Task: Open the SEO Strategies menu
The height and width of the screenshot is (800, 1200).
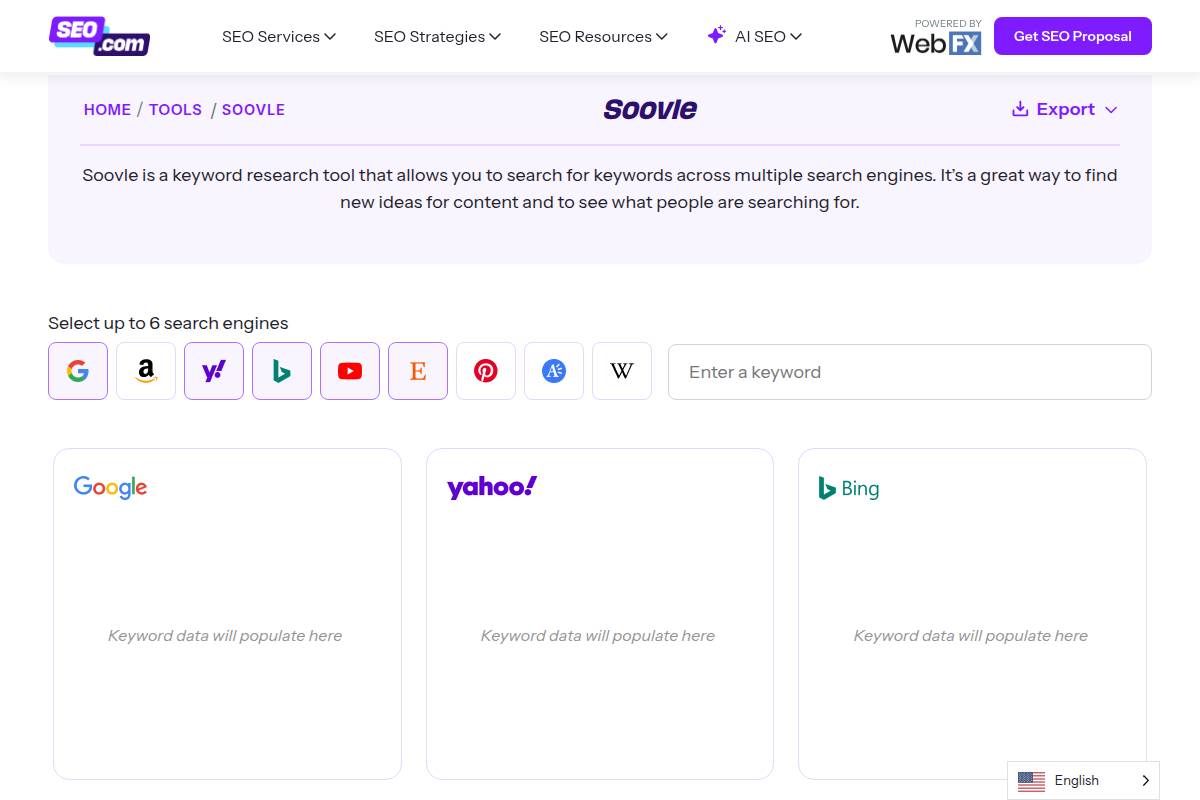Action: tap(437, 36)
